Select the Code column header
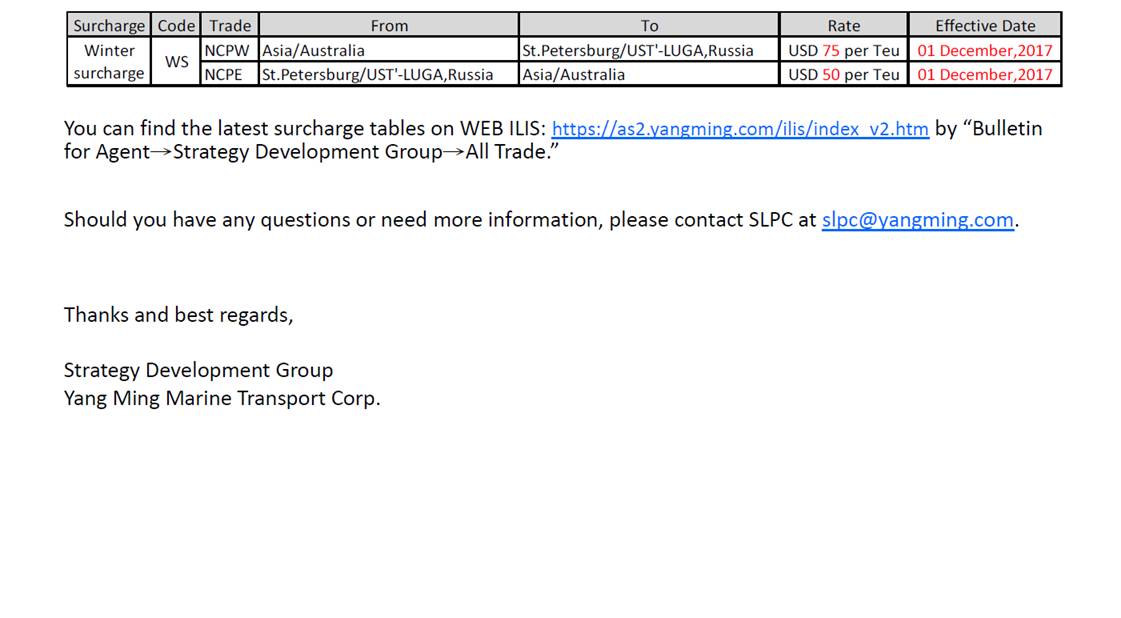The width and height of the screenshot is (1121, 618). point(176,26)
